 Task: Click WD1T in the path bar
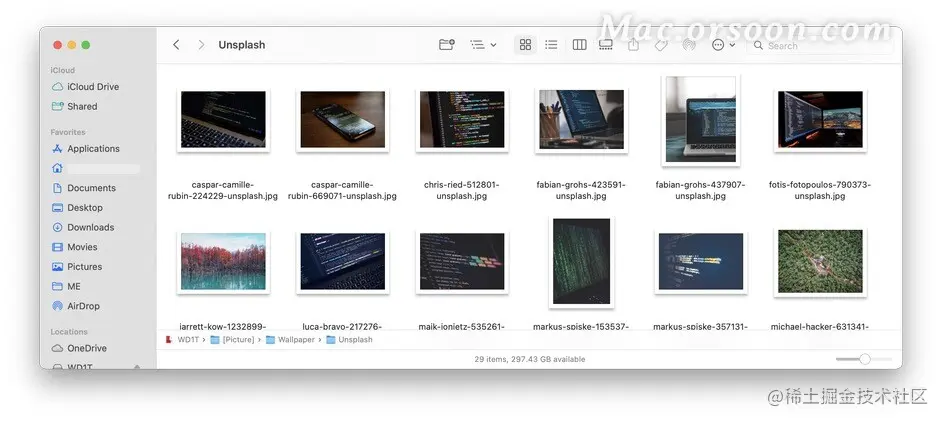182,340
